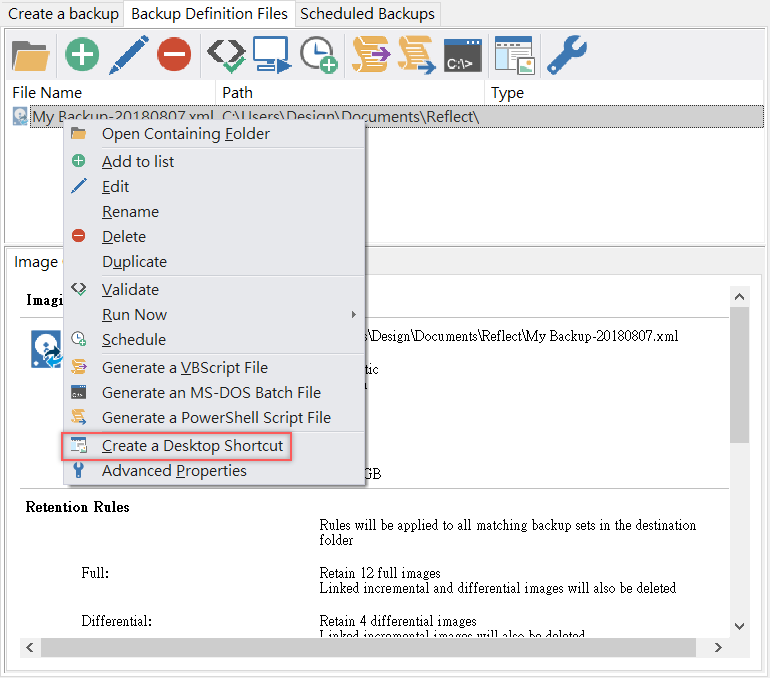
Task: Click the file icon beside My Backup-20180807.xml
Action: [x=20, y=116]
